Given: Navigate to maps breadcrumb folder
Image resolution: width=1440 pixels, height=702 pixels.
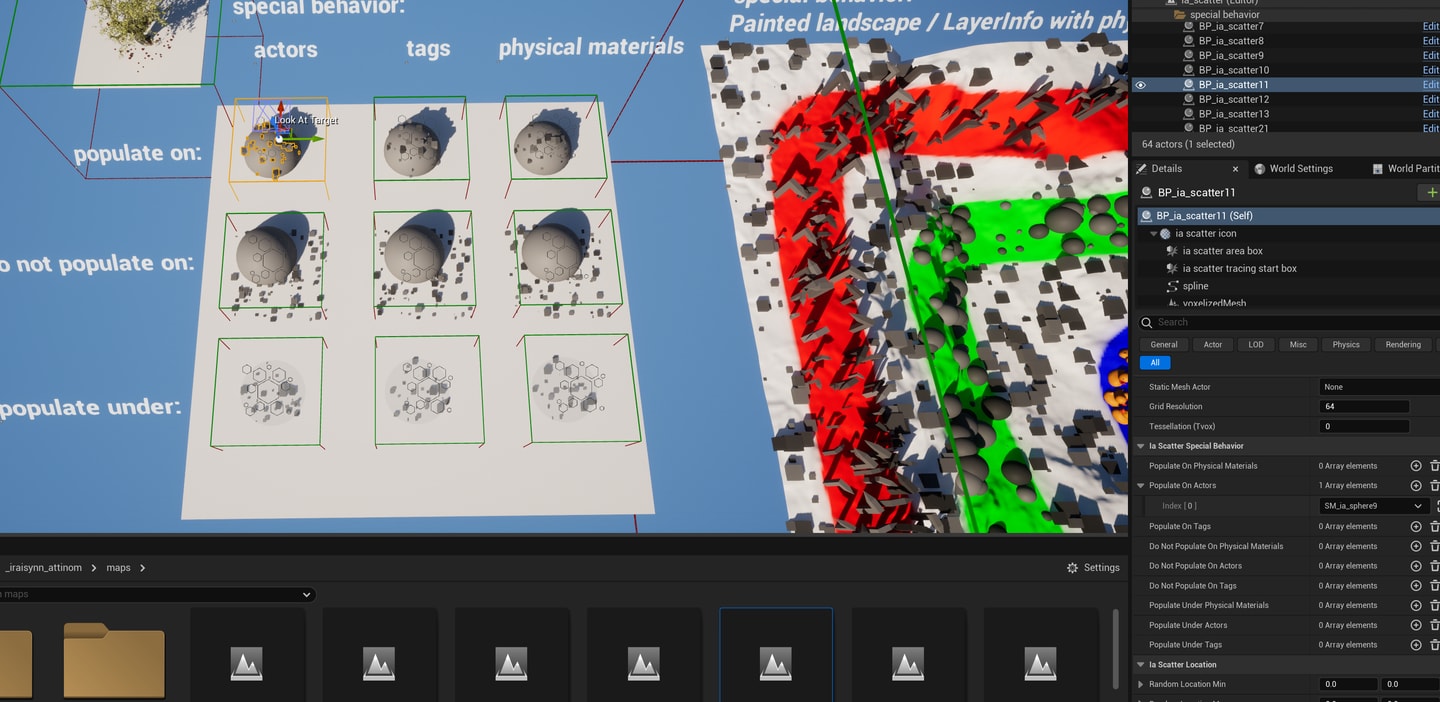Looking at the screenshot, I should click(118, 568).
